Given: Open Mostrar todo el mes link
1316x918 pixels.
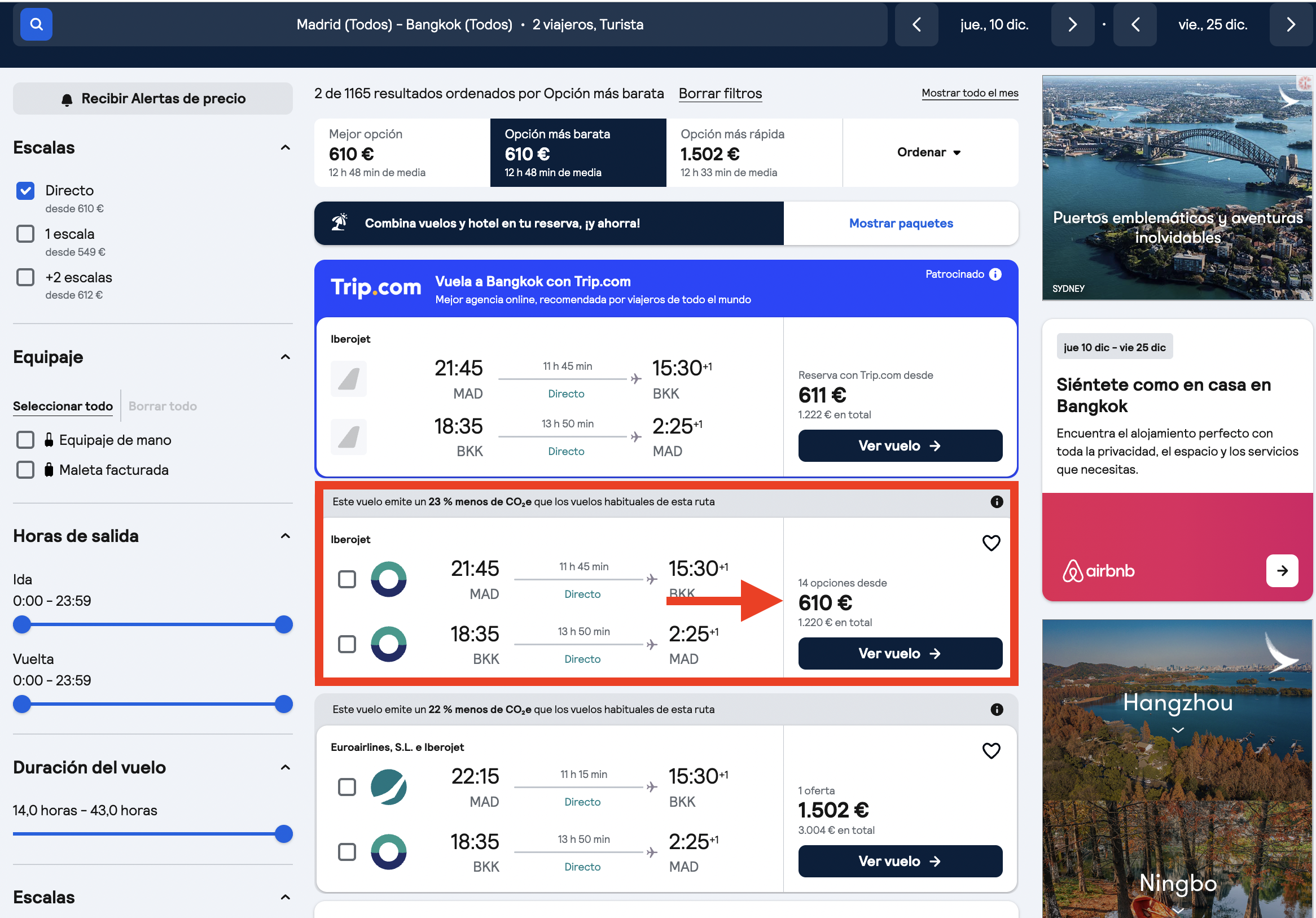Looking at the screenshot, I should point(970,93).
